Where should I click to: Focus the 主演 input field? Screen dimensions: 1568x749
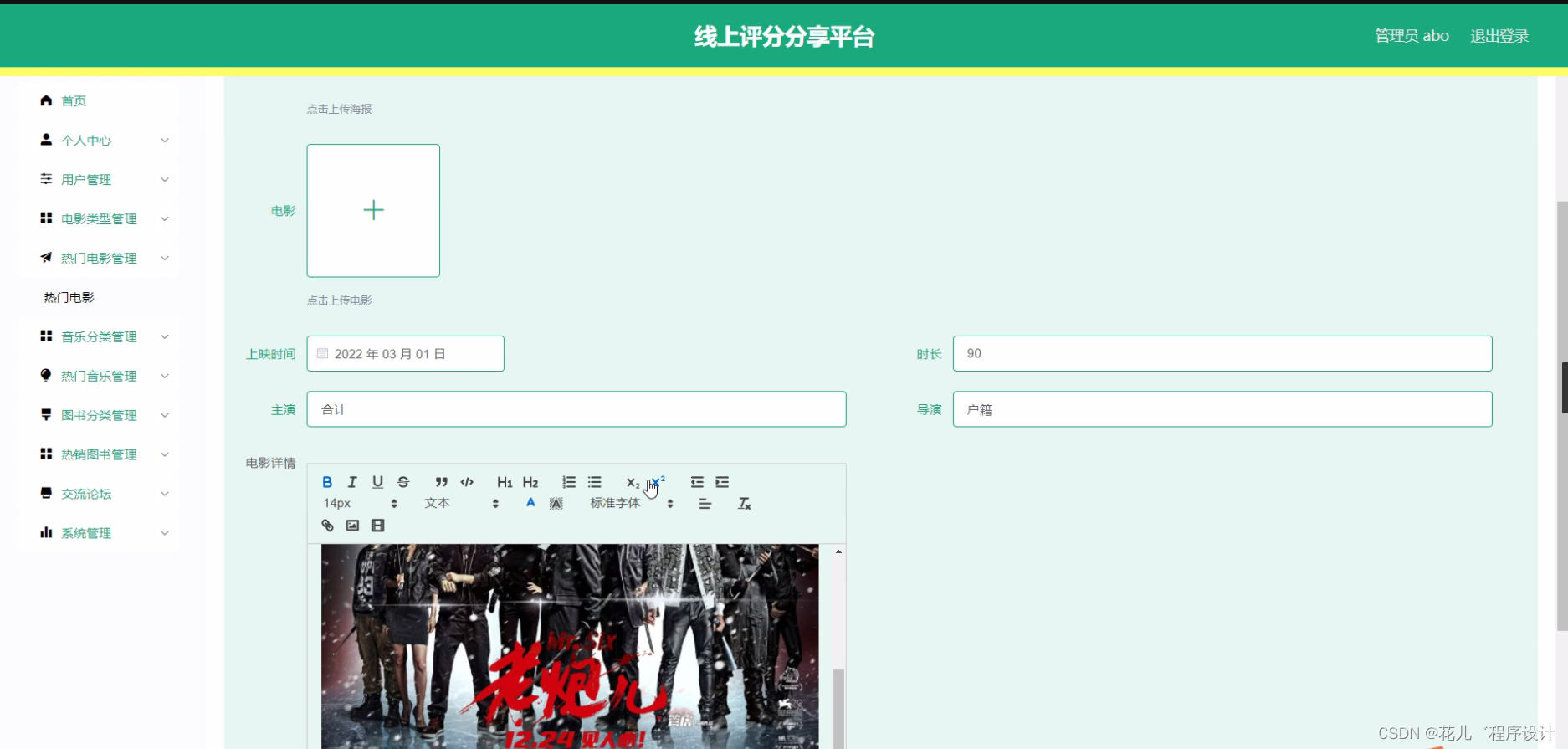coord(576,409)
